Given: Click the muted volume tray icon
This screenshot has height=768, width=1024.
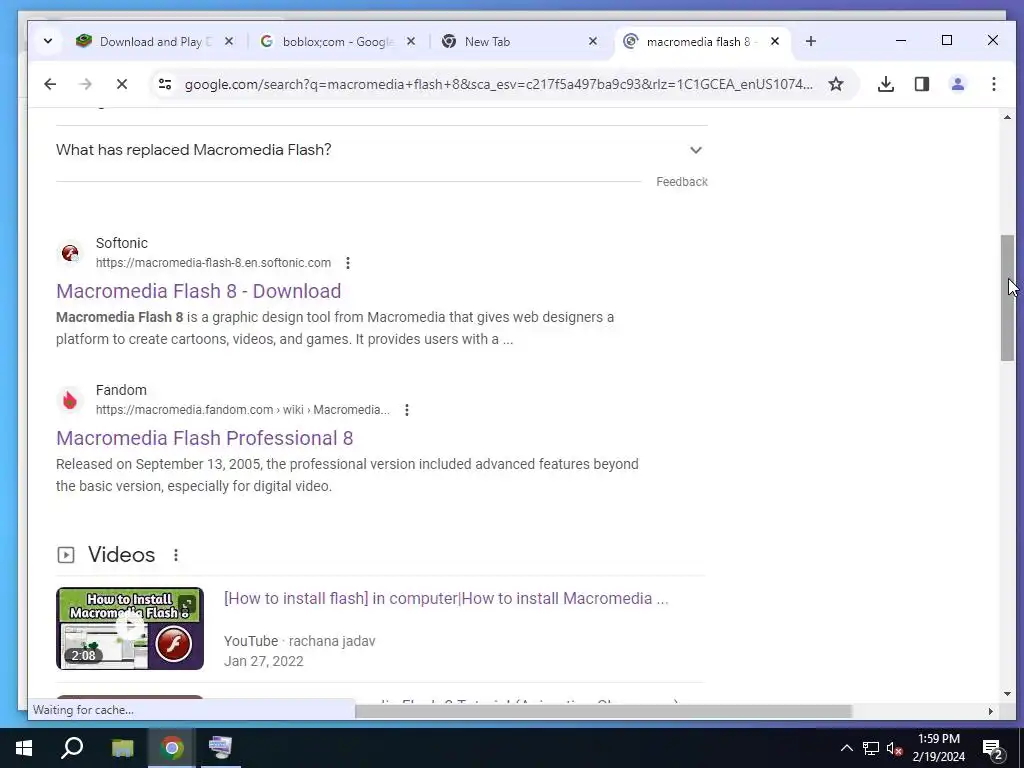Looking at the screenshot, I should pos(894,748).
